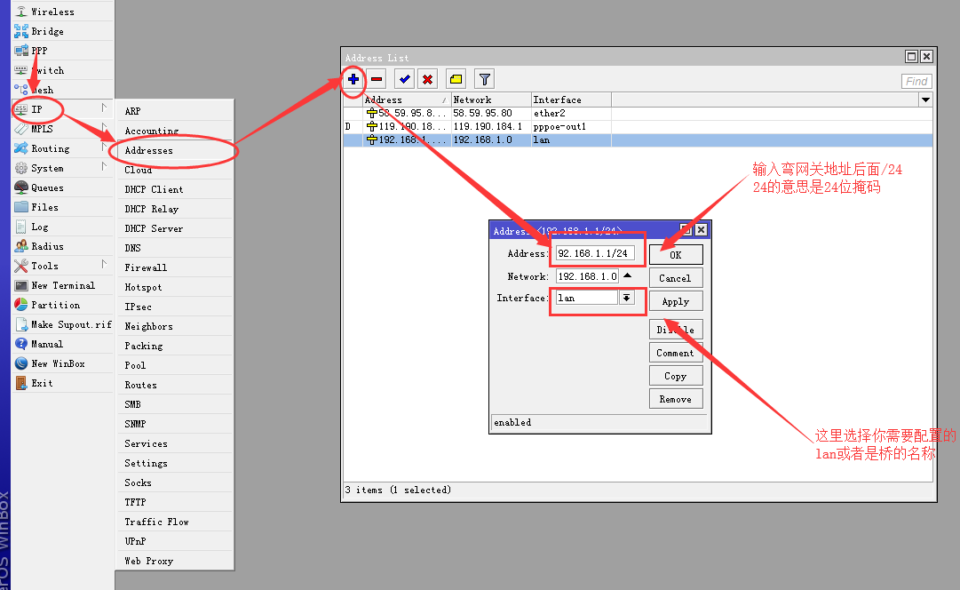Image resolution: width=960 pixels, height=590 pixels.
Task: Select DHCP Client from IP submenu
Action: [175, 189]
